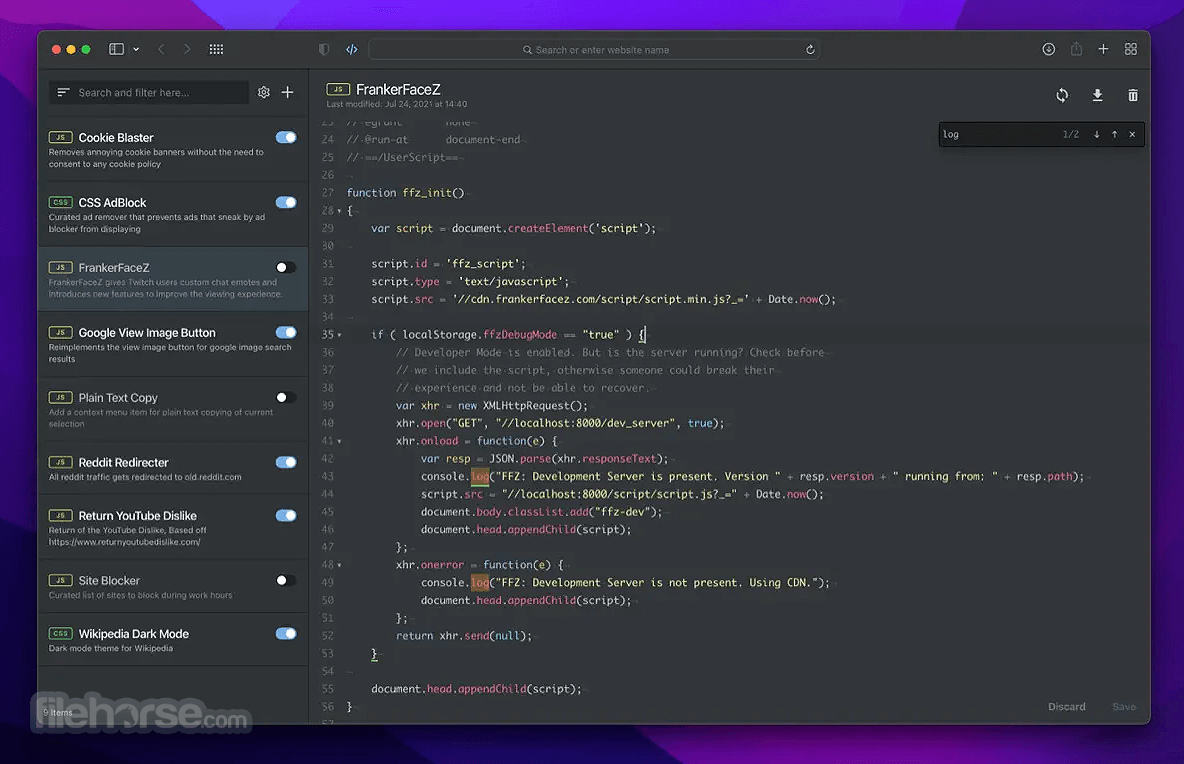Screen dimensions: 1184x764
Task: Click the privacy shield icon
Action: [324, 49]
